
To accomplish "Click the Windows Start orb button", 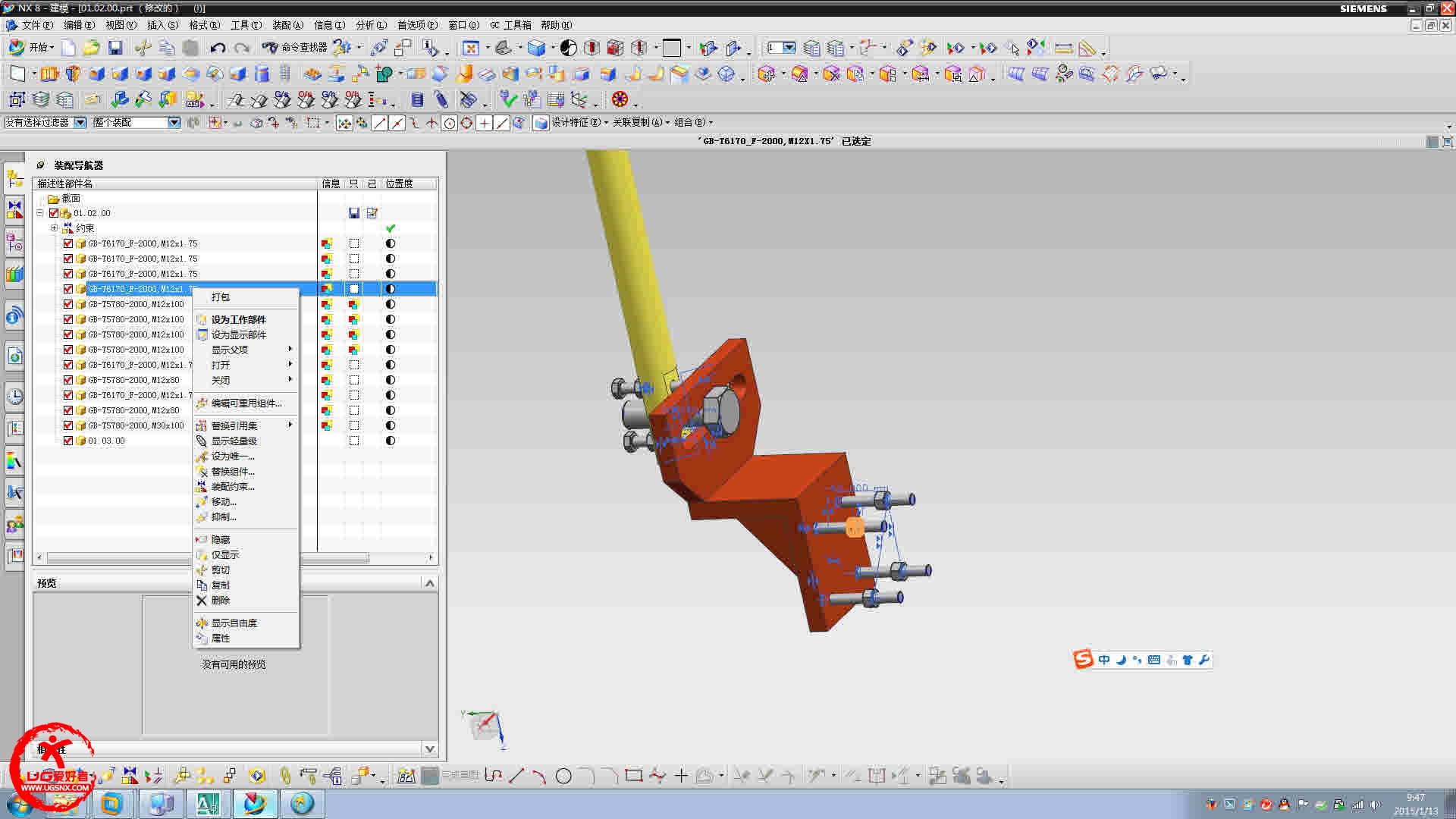I will point(20,804).
